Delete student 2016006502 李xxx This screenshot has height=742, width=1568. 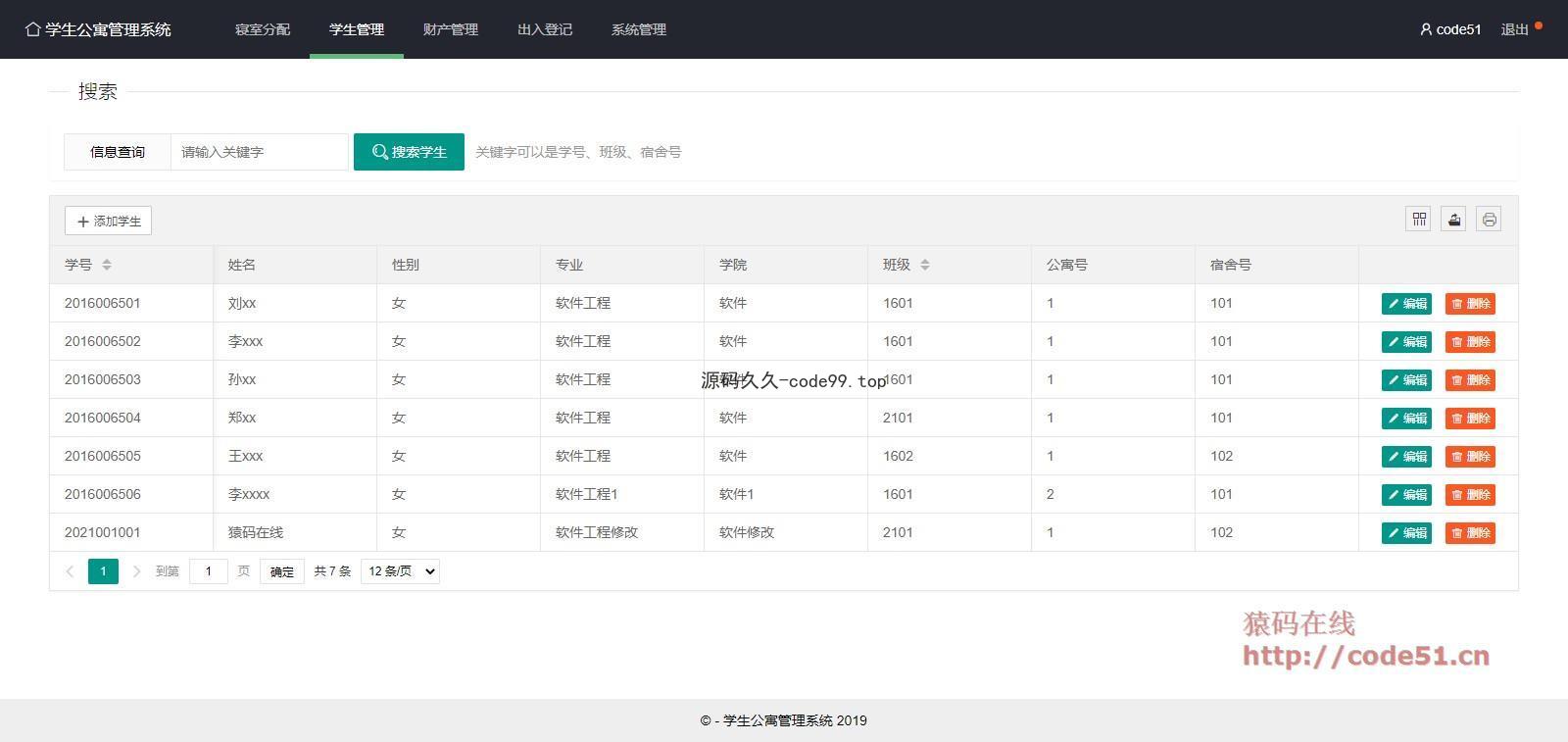pyautogui.click(x=1470, y=342)
